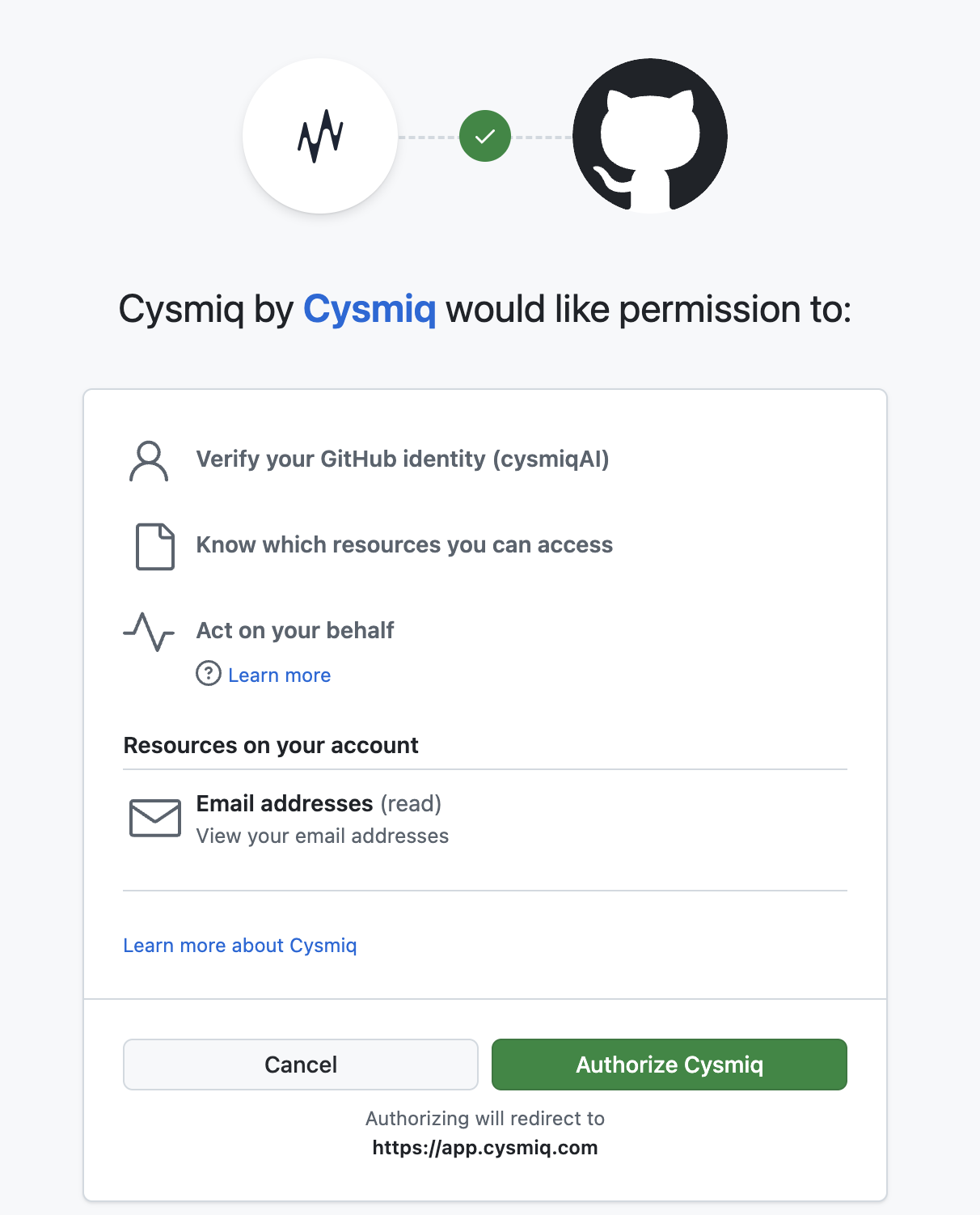Click the person icon next to identity verification
The height and width of the screenshot is (1215, 980).
tap(148, 461)
